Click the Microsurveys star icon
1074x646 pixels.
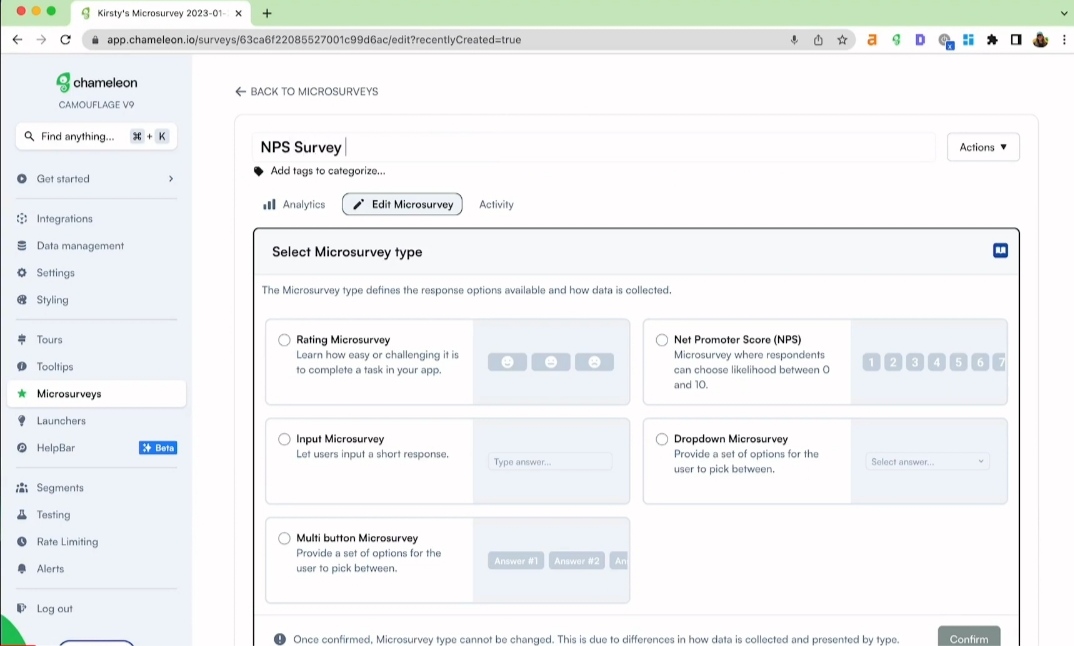pos(22,393)
